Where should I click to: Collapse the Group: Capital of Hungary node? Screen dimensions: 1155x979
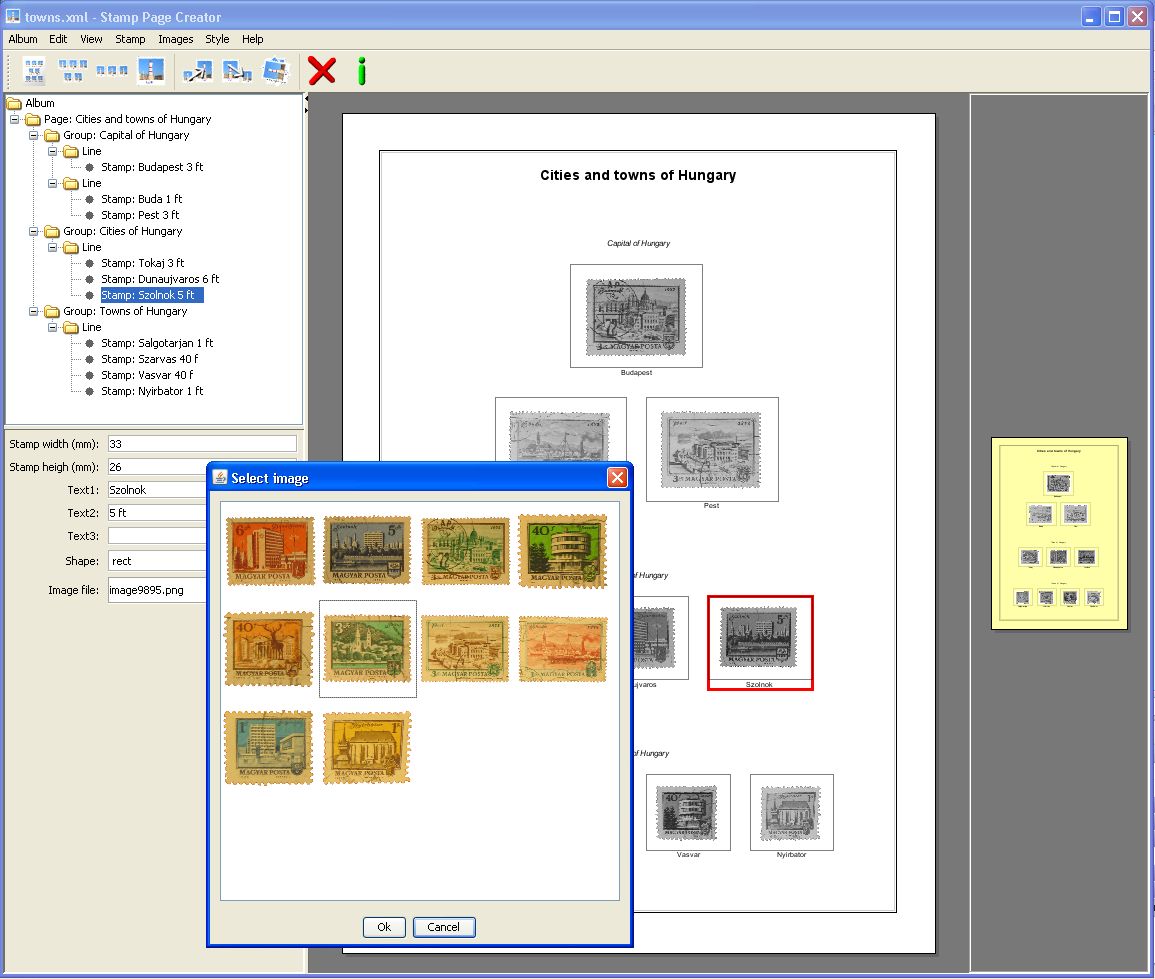click(x=34, y=135)
